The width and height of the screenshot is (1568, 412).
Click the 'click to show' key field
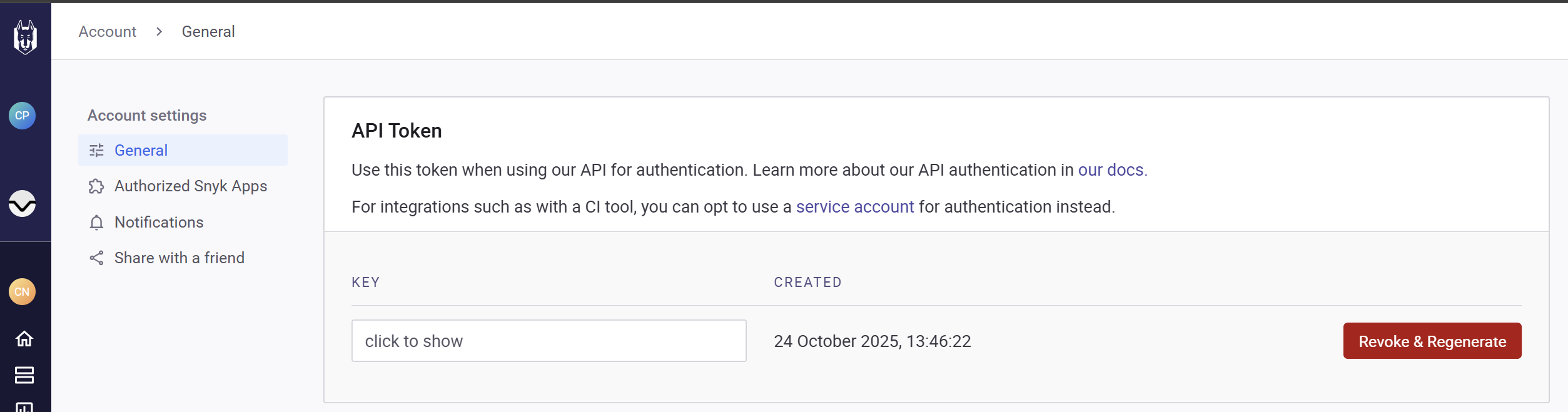tap(549, 341)
